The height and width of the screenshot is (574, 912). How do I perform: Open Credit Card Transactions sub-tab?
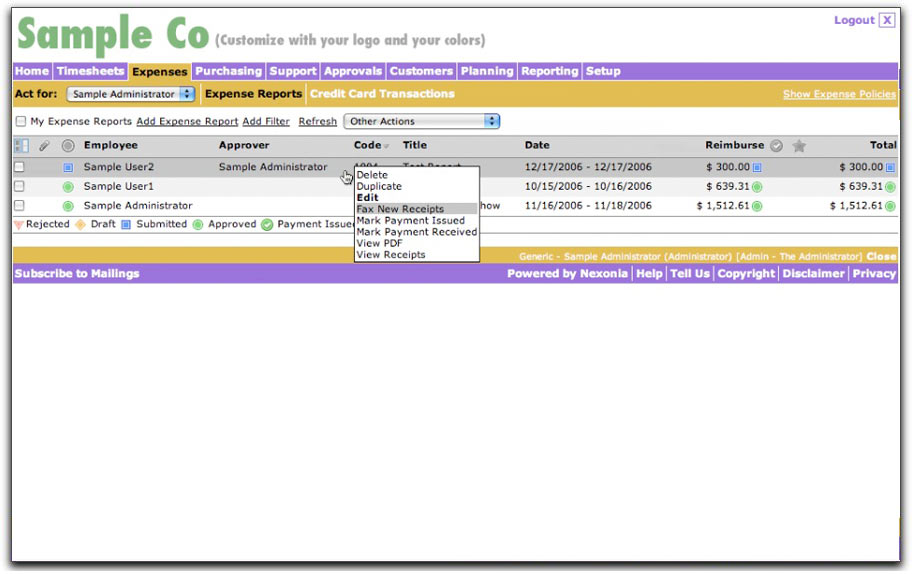coord(382,94)
